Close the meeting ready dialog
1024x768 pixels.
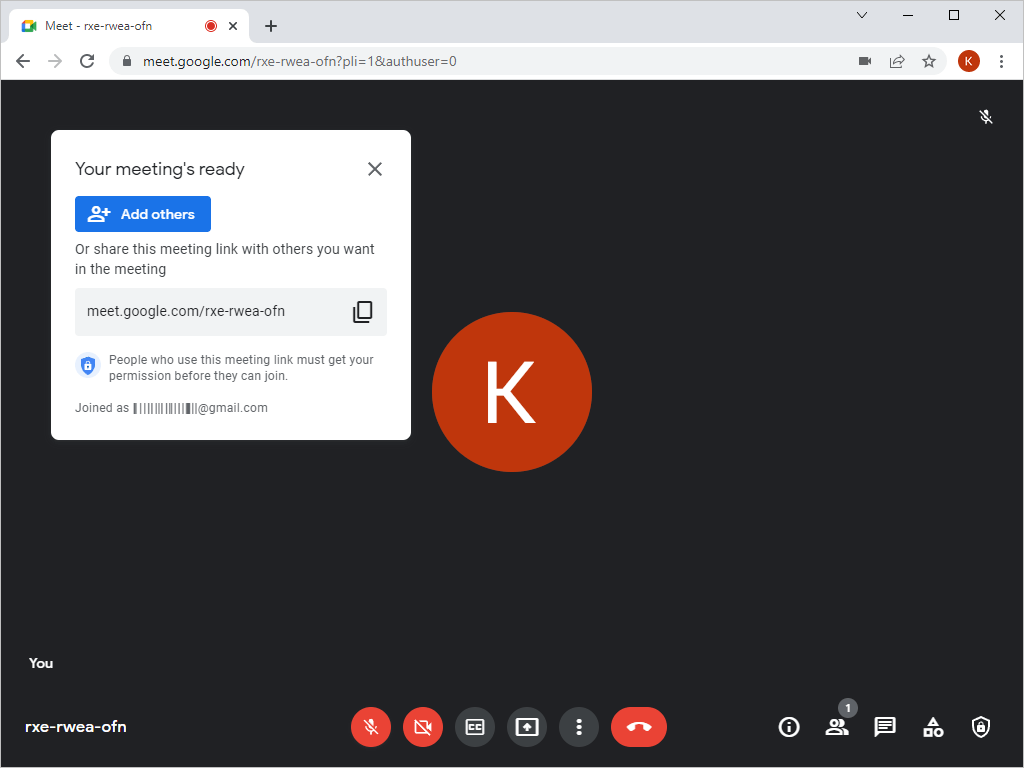375,169
